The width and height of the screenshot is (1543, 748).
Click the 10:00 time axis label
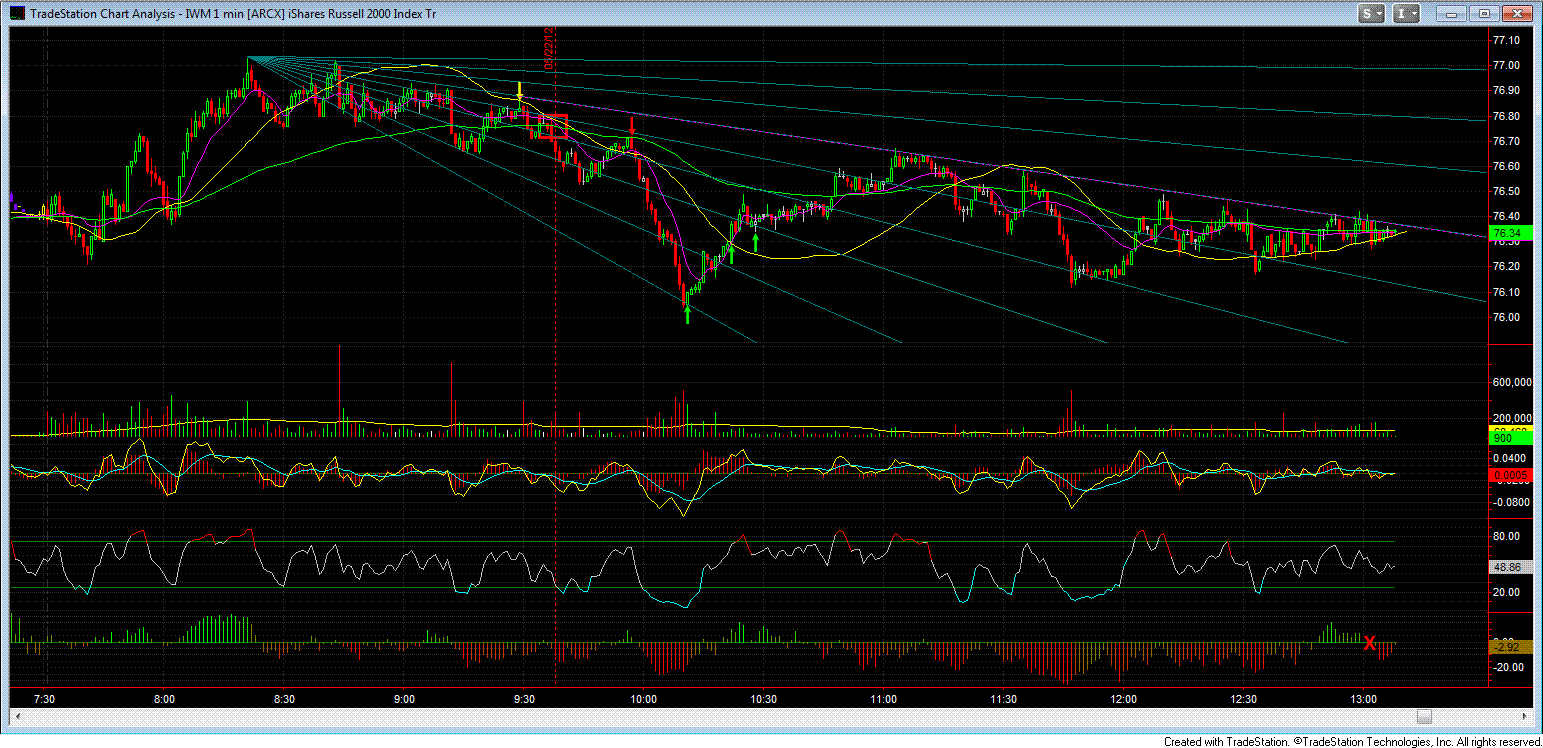coord(644,699)
